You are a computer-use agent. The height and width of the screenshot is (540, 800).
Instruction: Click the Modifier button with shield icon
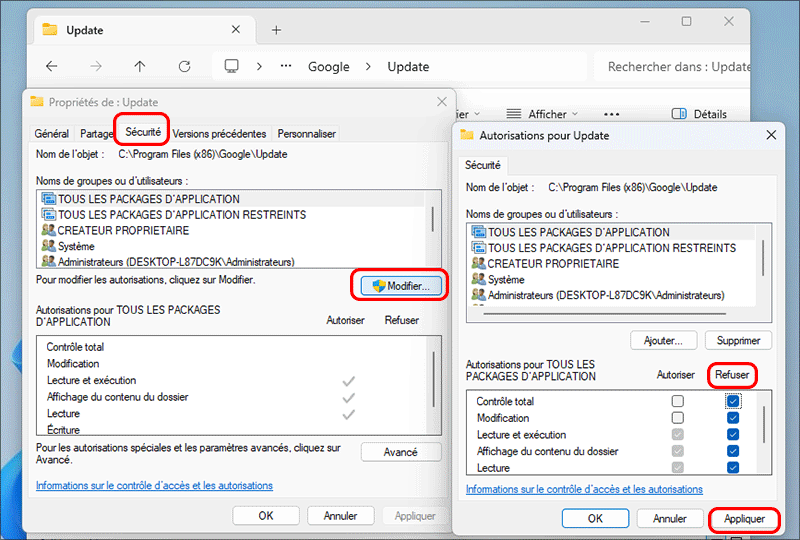[400, 286]
